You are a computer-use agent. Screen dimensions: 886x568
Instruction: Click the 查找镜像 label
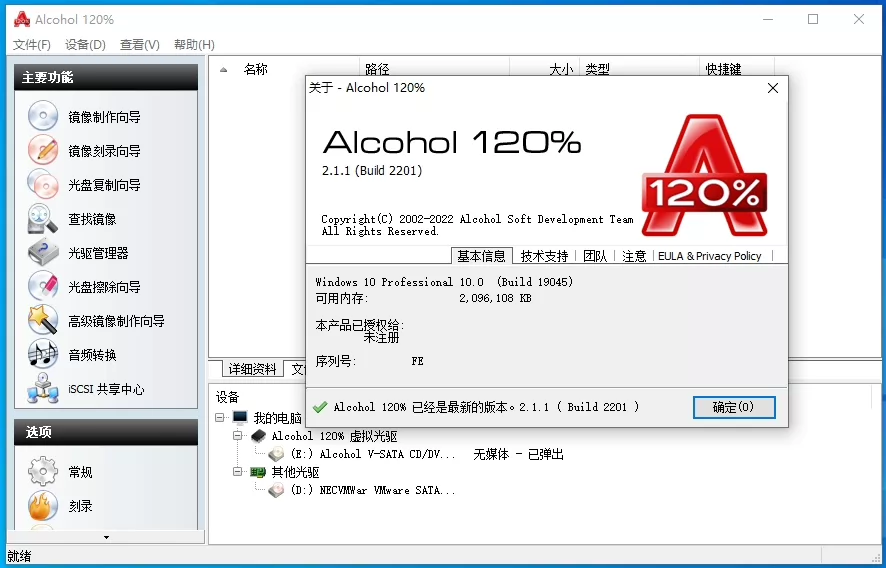click(92, 219)
